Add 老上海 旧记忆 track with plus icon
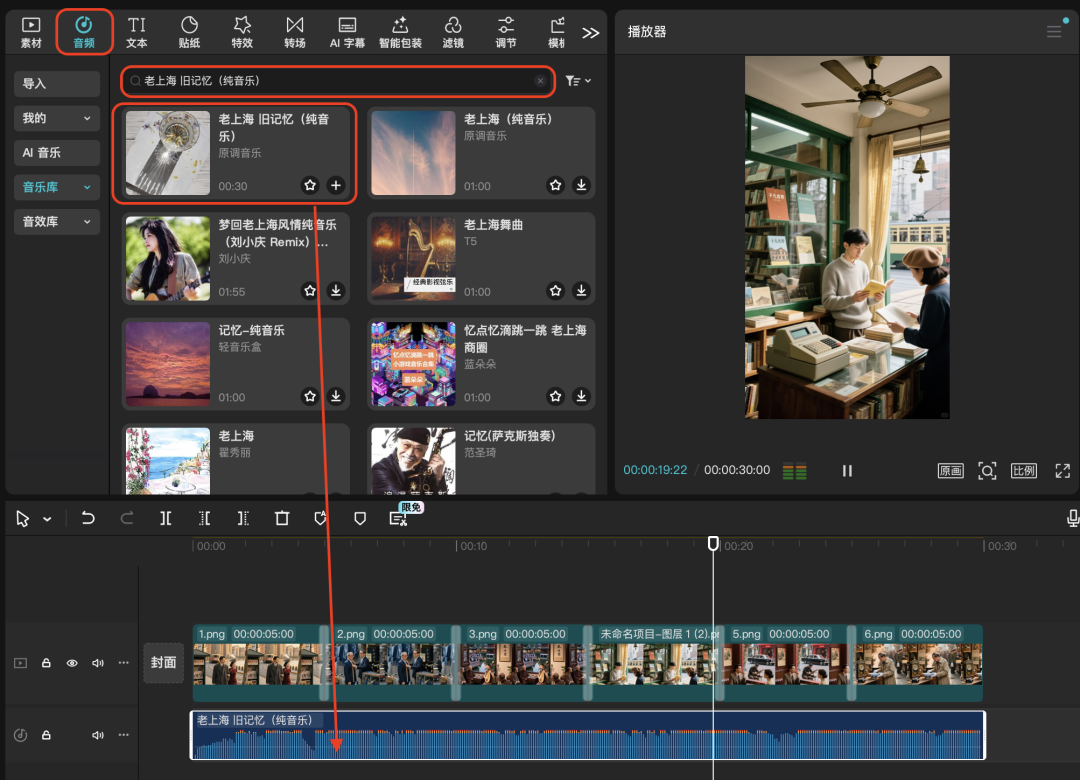The image size is (1080, 780). (x=336, y=185)
